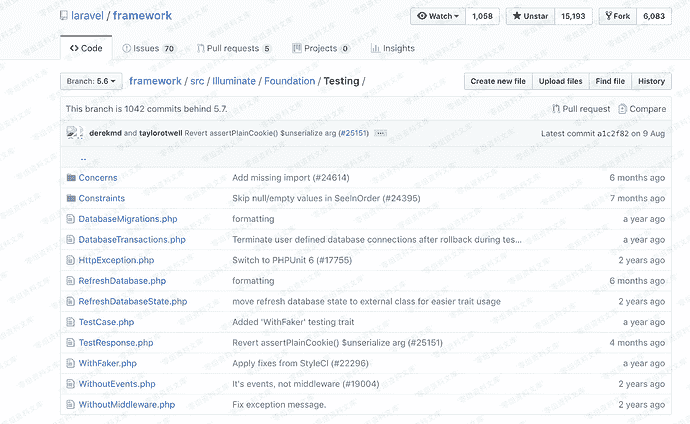This screenshot has width=690, height=424.
Task: Click the file icon beside WithFaker.php
Action: coord(71,363)
